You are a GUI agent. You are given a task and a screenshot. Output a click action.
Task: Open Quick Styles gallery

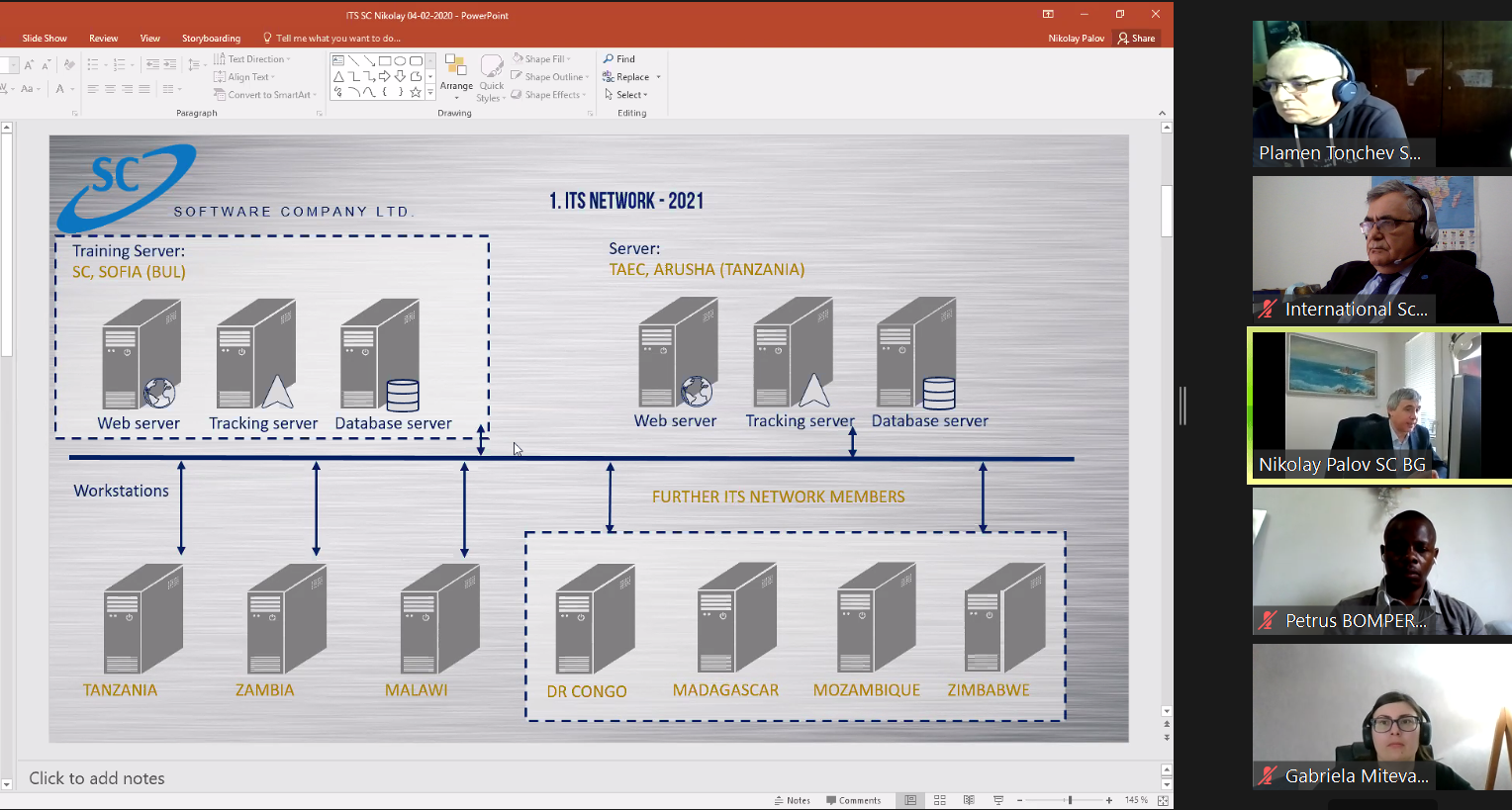491,78
